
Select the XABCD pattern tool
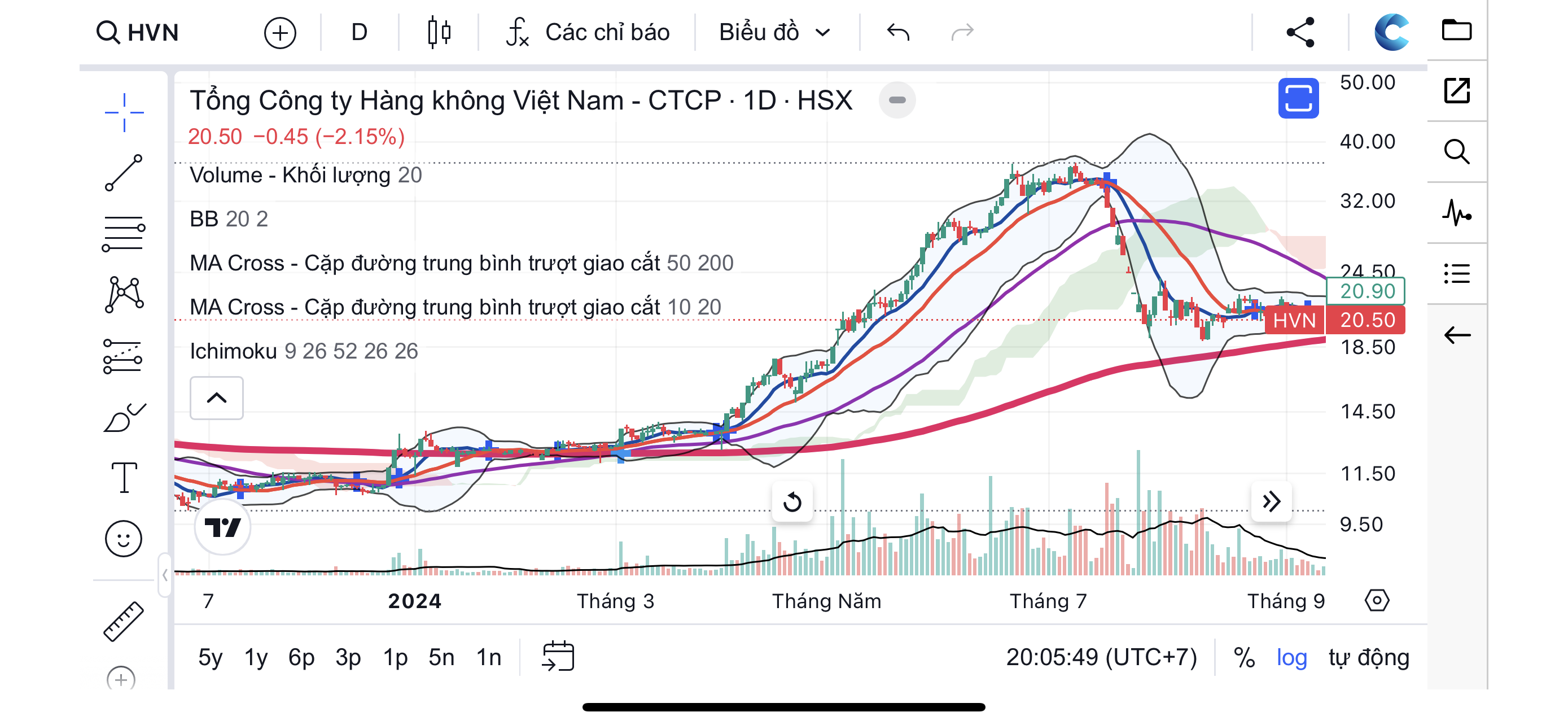tap(124, 295)
